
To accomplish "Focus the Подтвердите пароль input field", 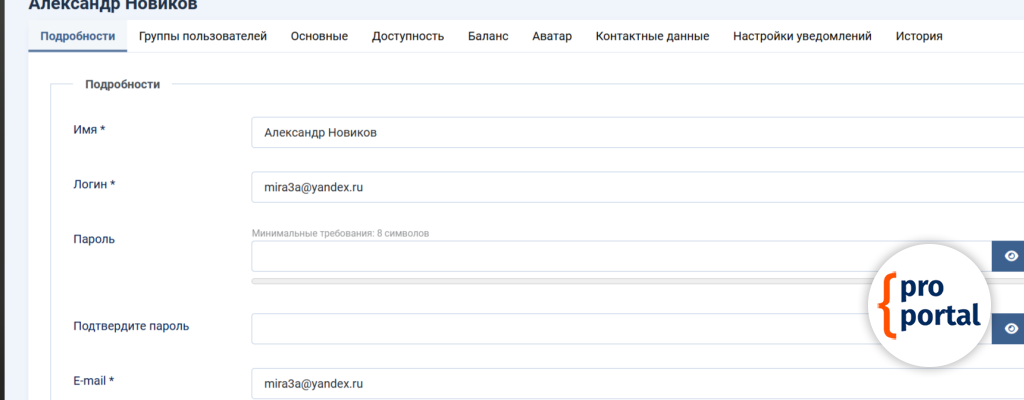I will coord(560,328).
